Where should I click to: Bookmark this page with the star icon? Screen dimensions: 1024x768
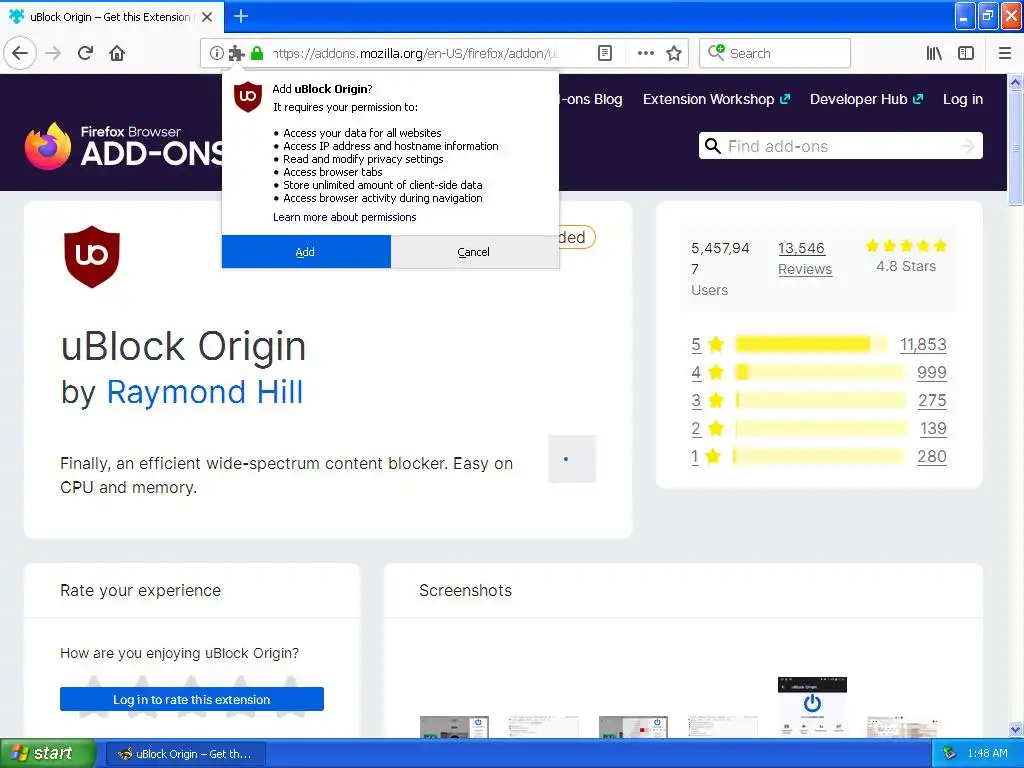point(674,53)
